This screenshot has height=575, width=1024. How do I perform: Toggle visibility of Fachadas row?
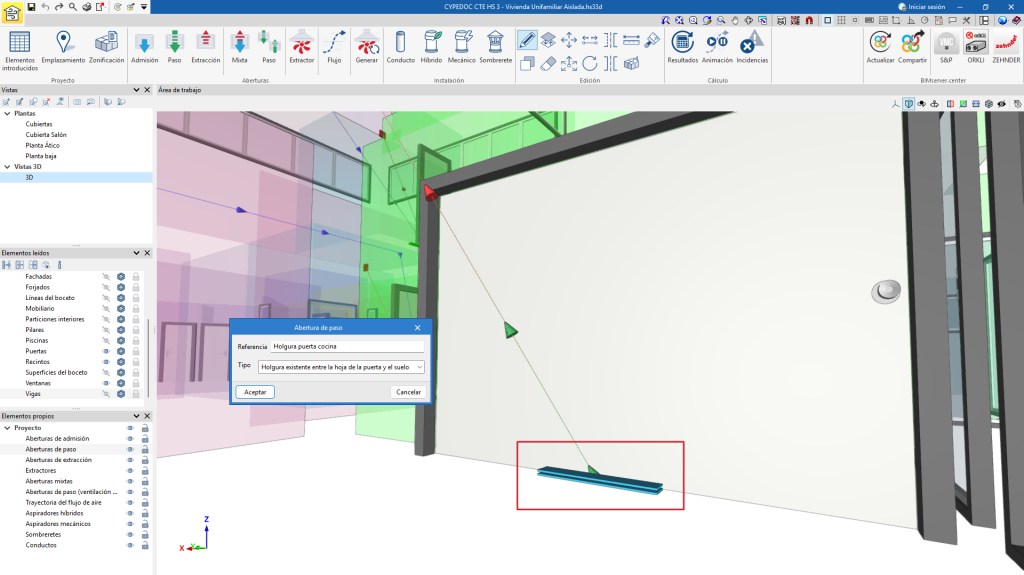coord(106,276)
